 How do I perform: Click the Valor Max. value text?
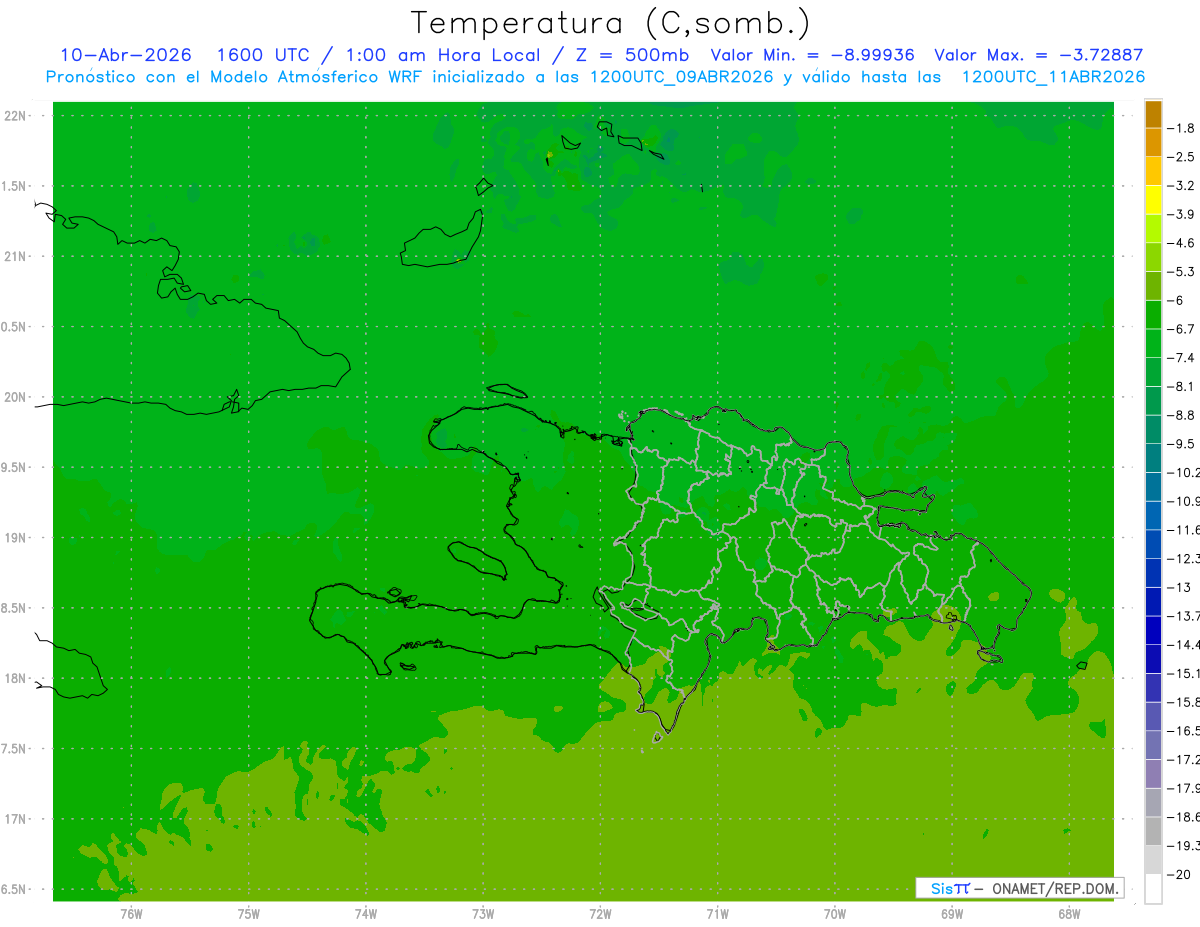click(1038, 55)
